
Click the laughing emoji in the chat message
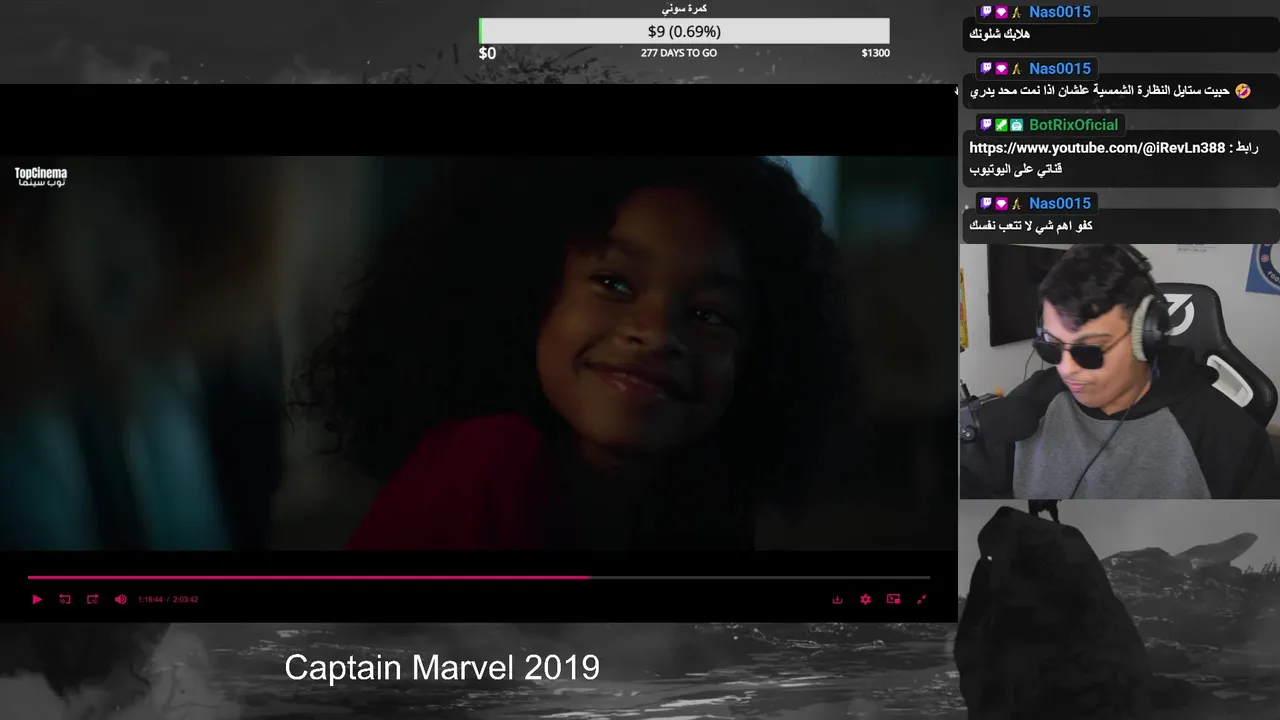tap(1242, 91)
